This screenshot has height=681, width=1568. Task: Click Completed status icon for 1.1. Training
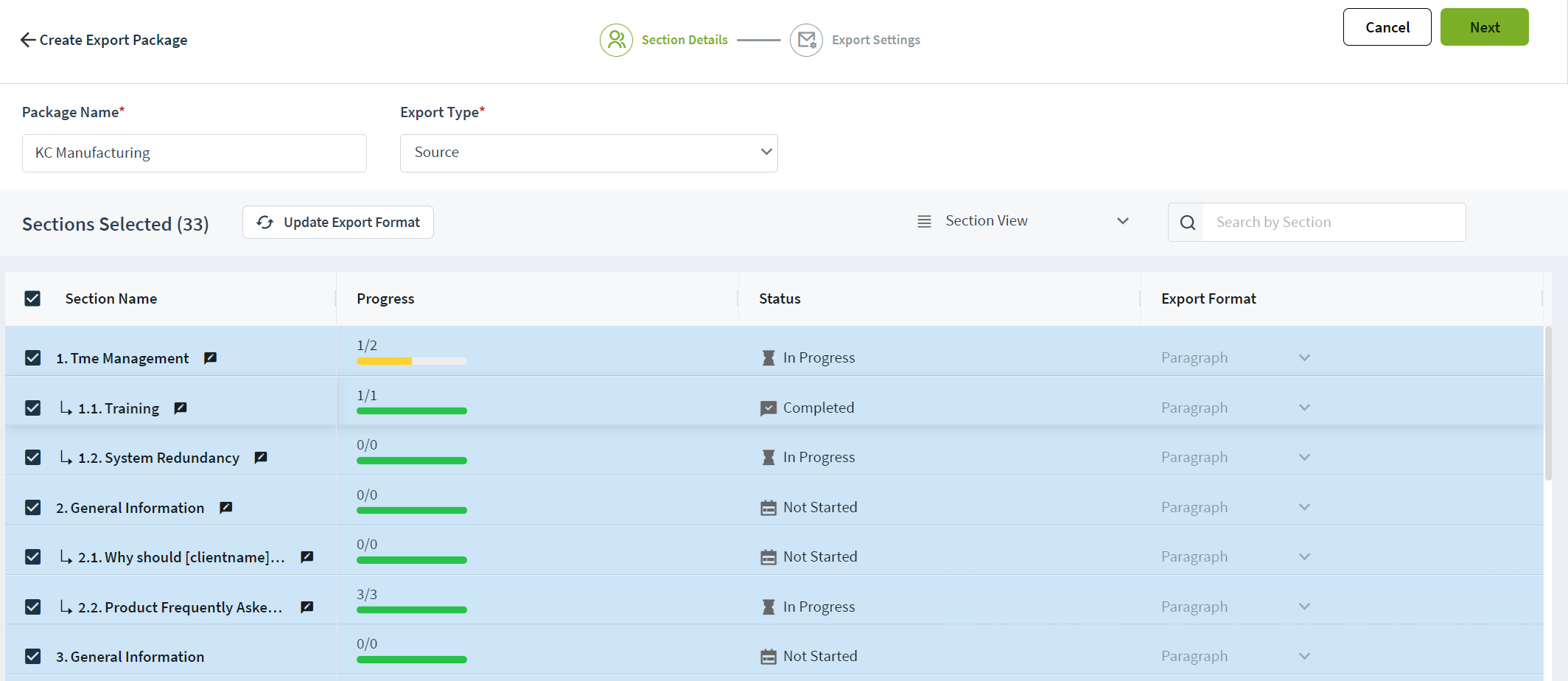769,408
